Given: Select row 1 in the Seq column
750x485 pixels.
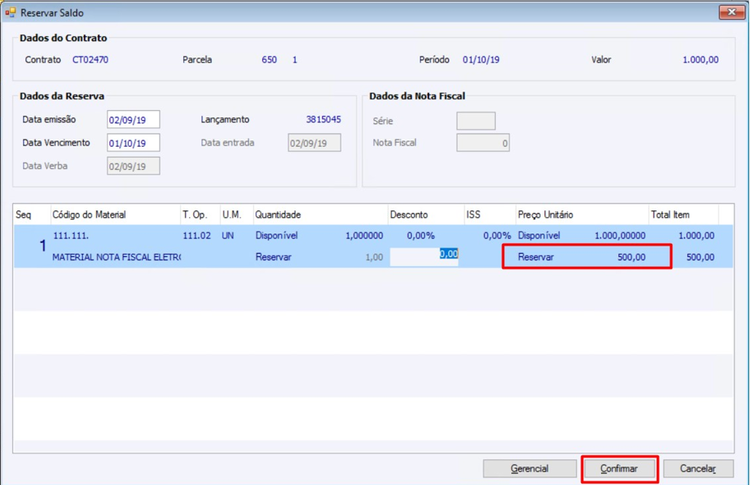Looking at the screenshot, I should [x=42, y=246].
